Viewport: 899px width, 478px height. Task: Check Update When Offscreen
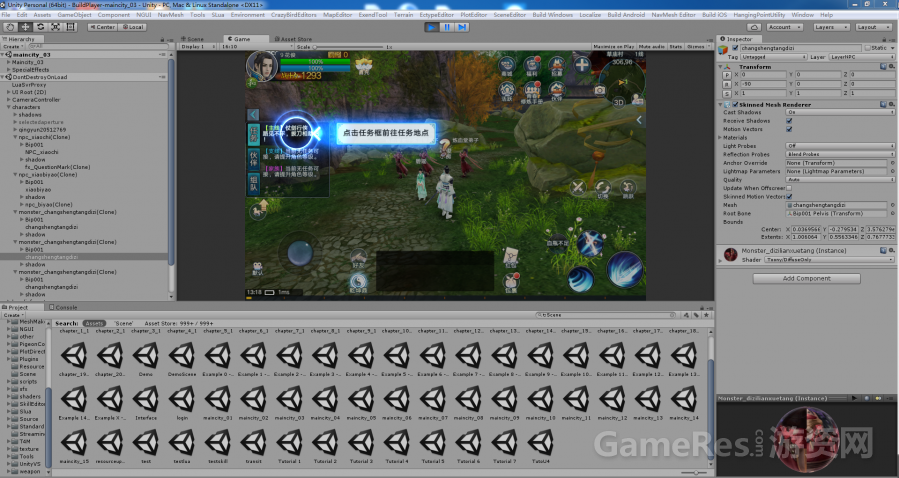point(789,188)
